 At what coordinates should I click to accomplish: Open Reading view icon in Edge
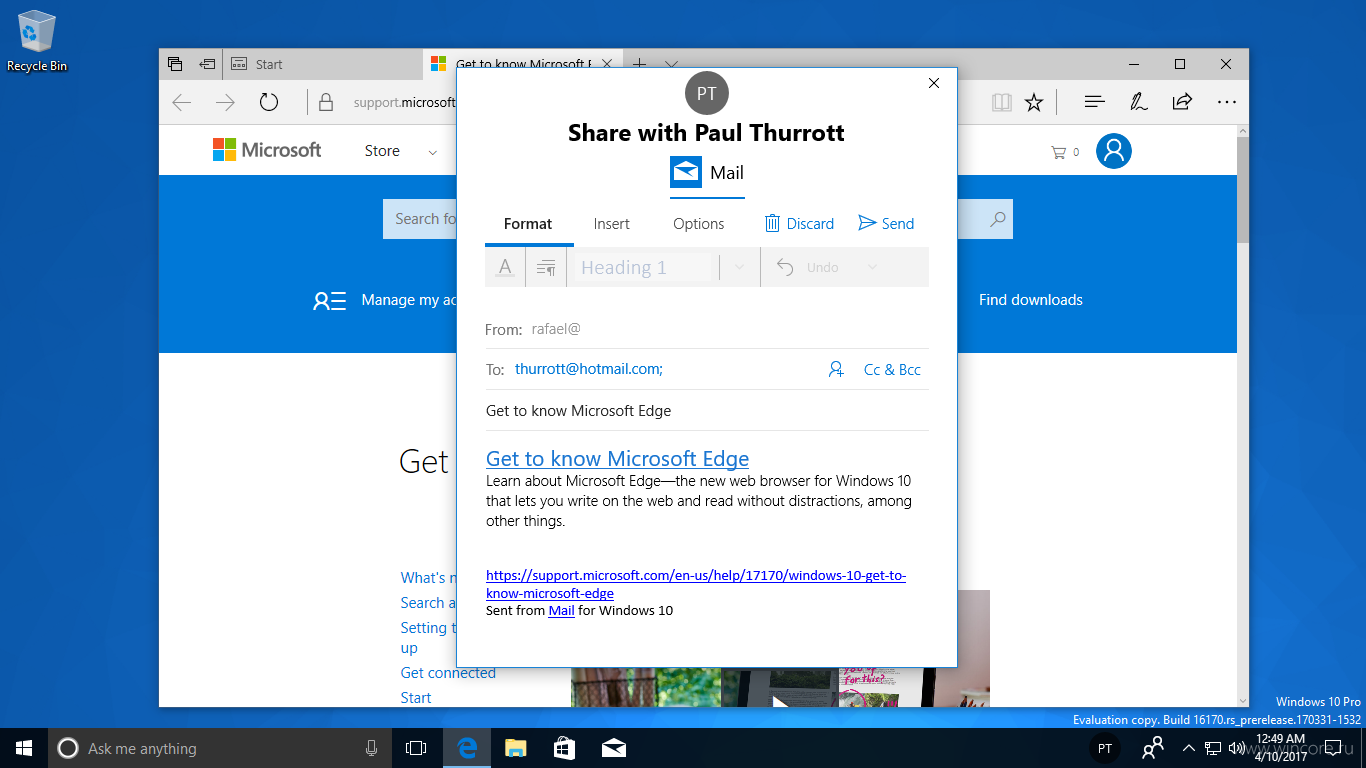tap(1001, 102)
